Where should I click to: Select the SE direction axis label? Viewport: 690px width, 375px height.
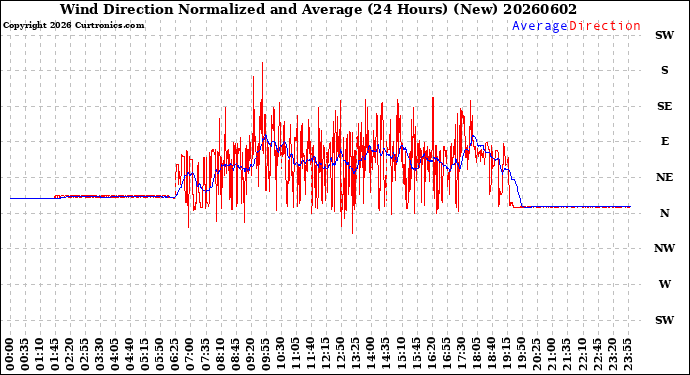tap(664, 106)
